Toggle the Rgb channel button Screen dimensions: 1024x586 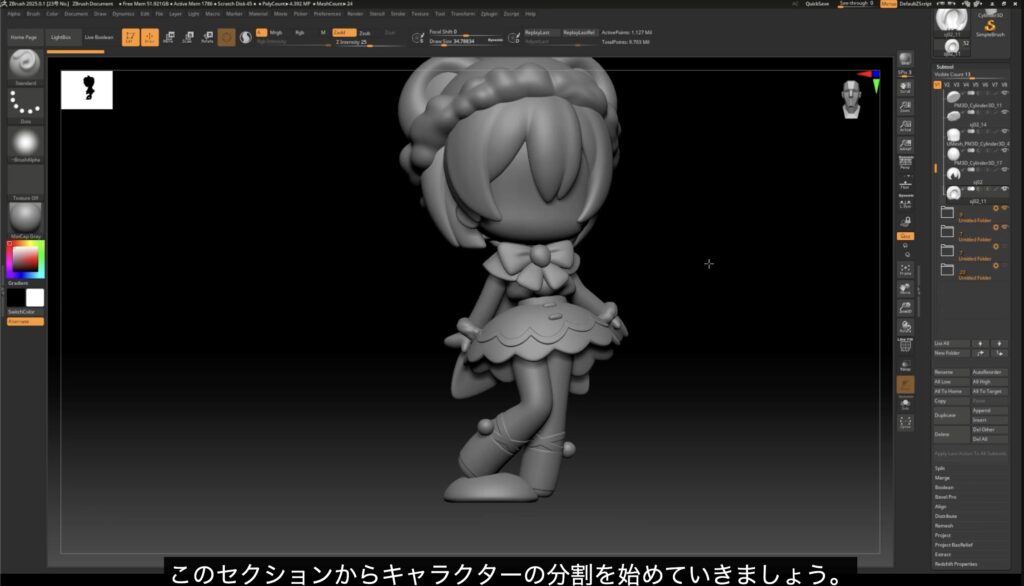point(300,33)
